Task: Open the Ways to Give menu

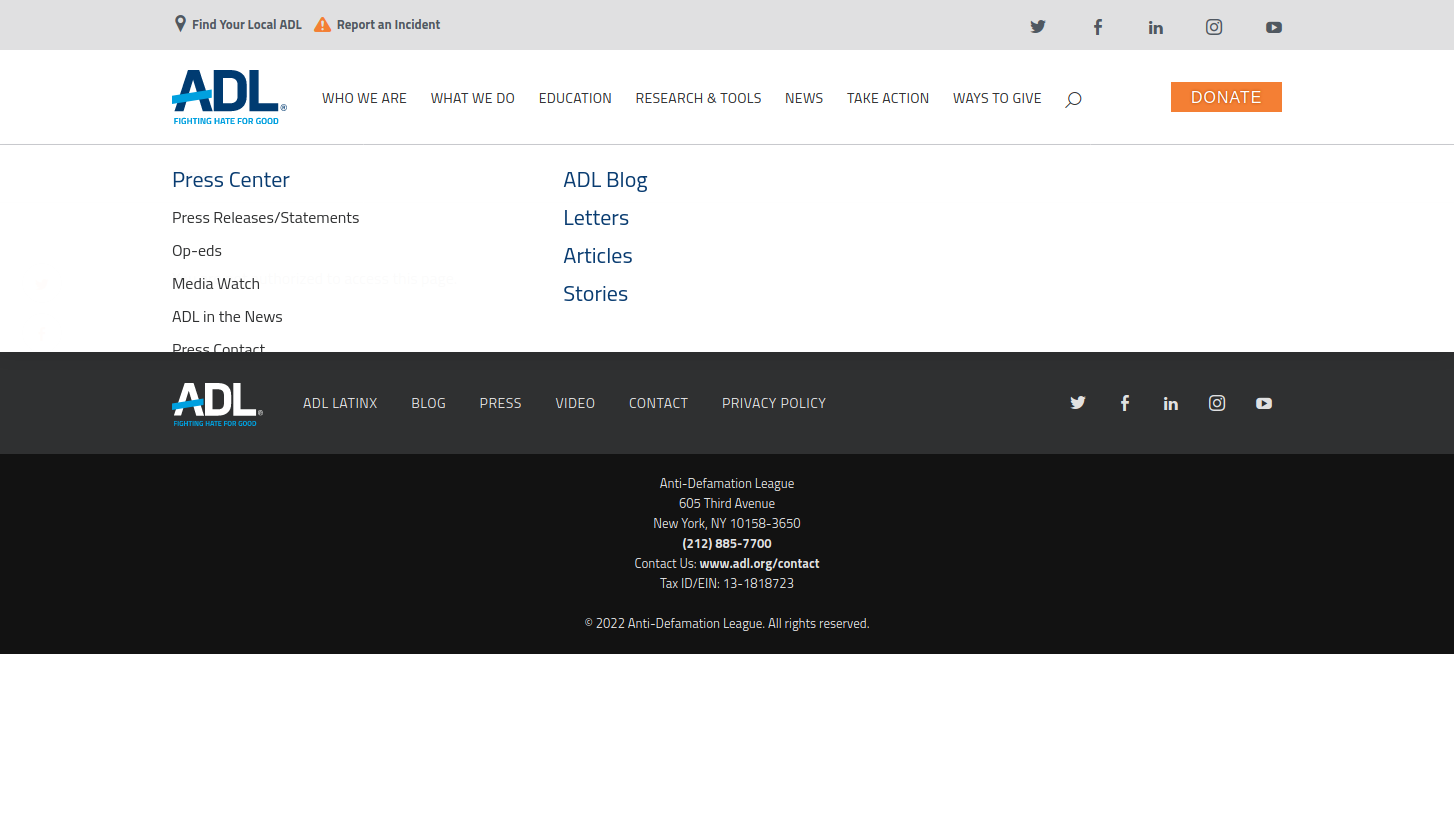Action: coord(997,98)
